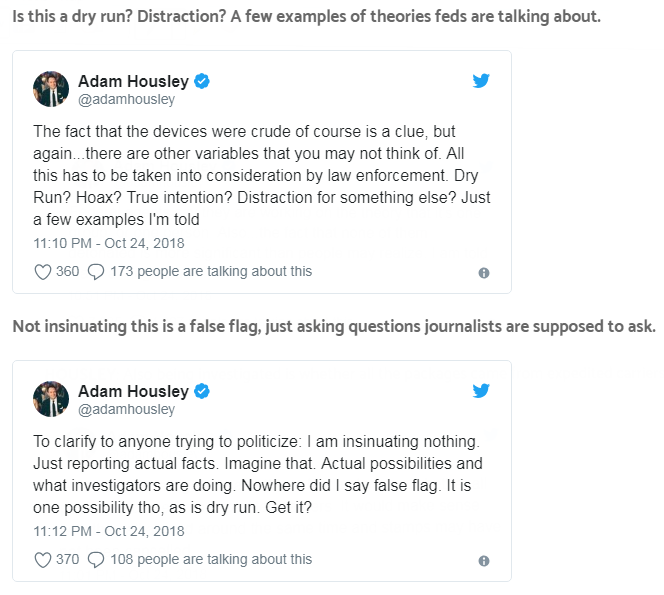Open info icon on second tweet
664x595 pixels.
pos(484,561)
